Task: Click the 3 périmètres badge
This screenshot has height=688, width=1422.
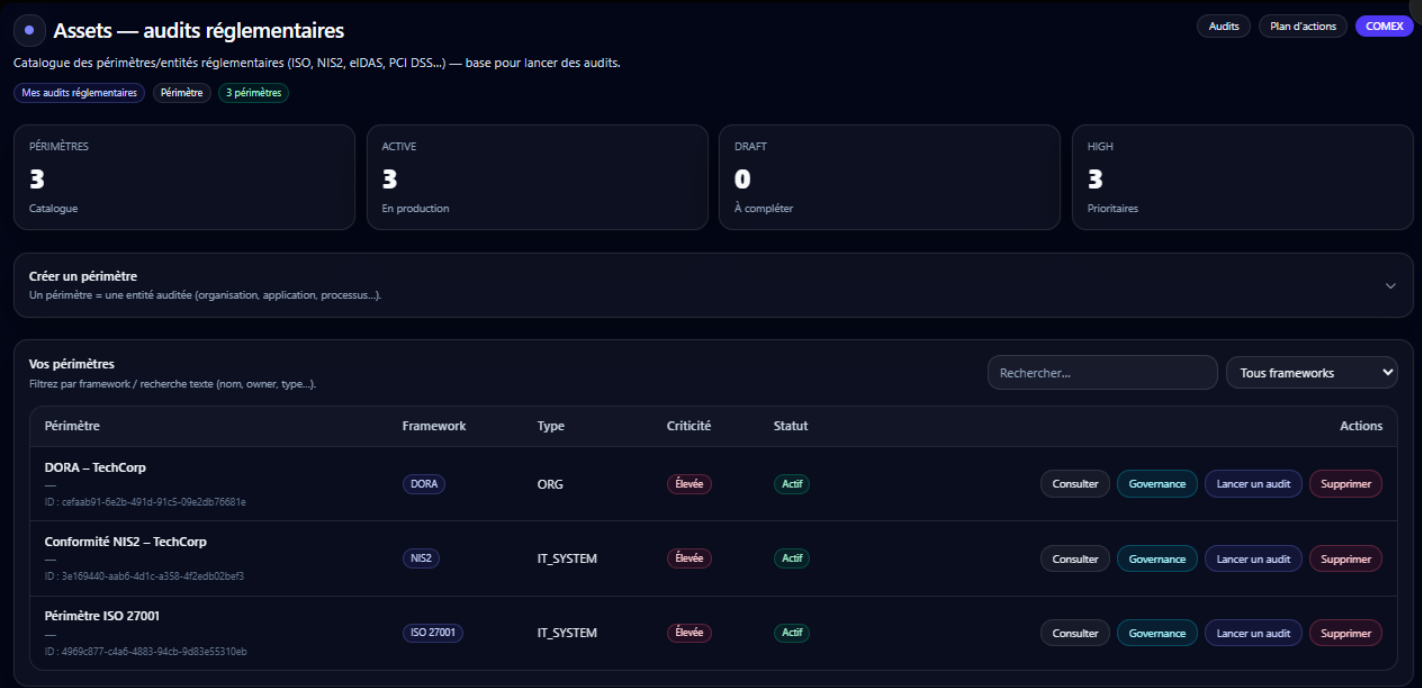Action: coord(253,93)
